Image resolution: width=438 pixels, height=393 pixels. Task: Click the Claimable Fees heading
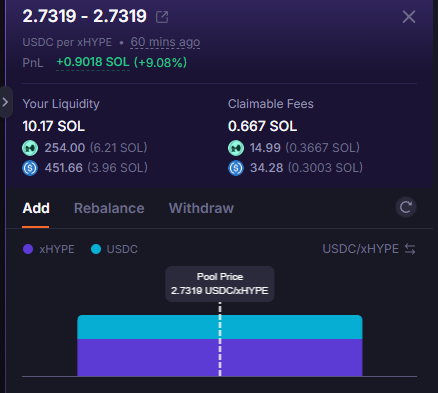point(271,104)
